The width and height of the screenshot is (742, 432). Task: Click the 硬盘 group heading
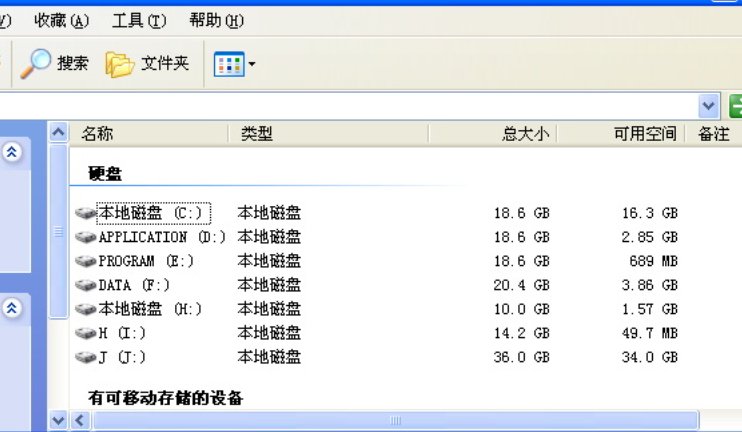click(105, 174)
